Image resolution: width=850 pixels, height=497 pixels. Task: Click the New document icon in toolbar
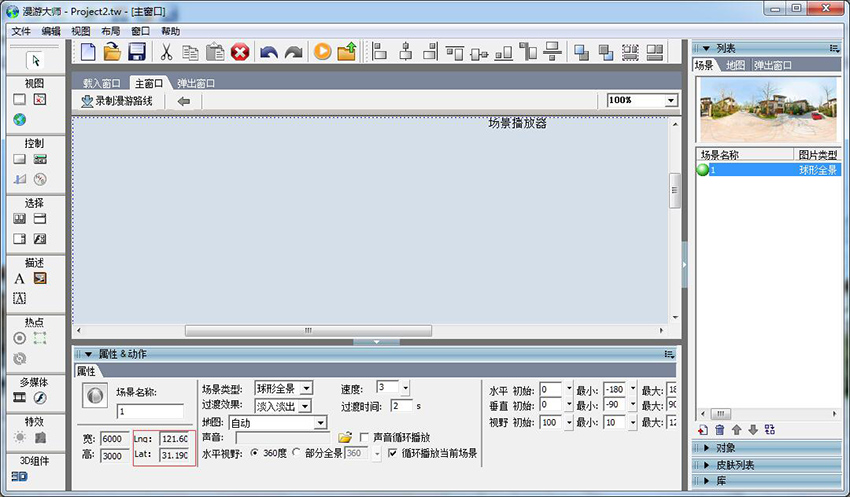(x=88, y=52)
